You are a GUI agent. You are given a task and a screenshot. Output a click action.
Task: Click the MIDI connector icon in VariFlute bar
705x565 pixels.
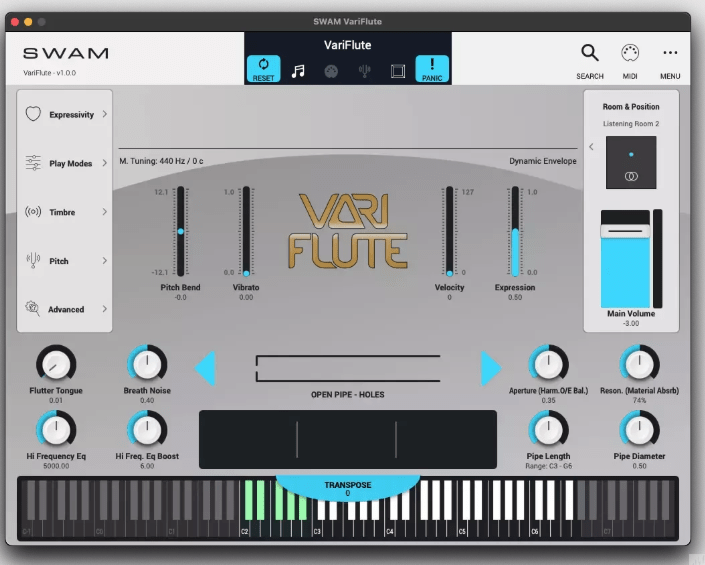coord(331,71)
